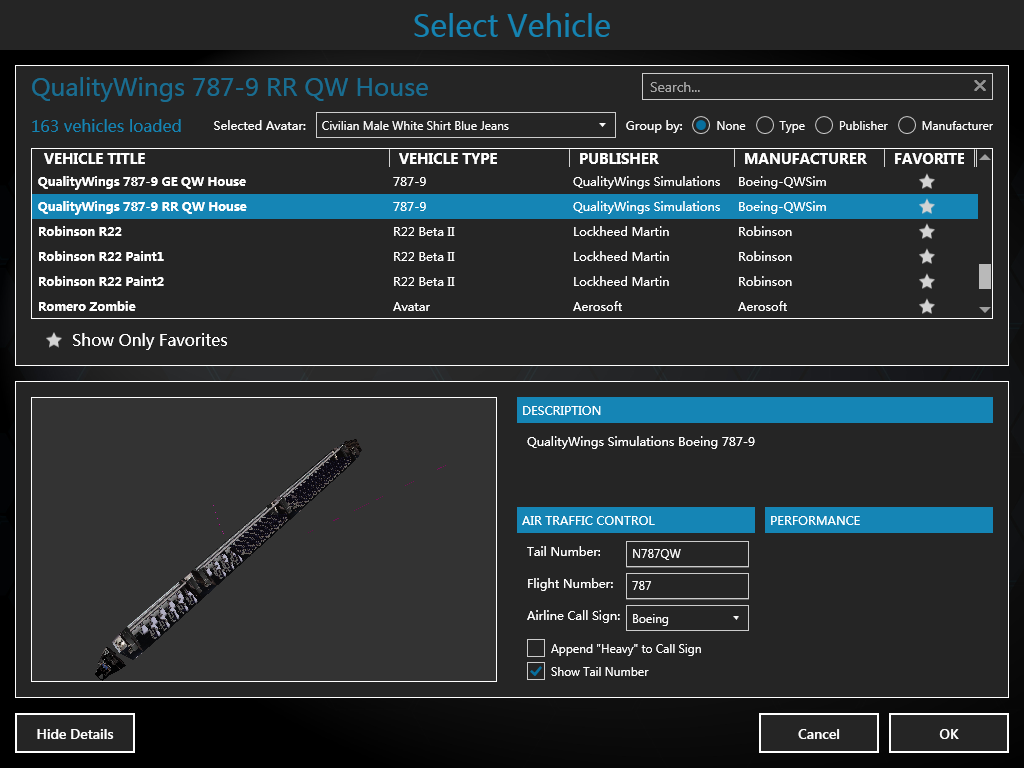1024x768 pixels.
Task: Star the Robinson R22 Paint2 vehicle
Action: (x=927, y=281)
